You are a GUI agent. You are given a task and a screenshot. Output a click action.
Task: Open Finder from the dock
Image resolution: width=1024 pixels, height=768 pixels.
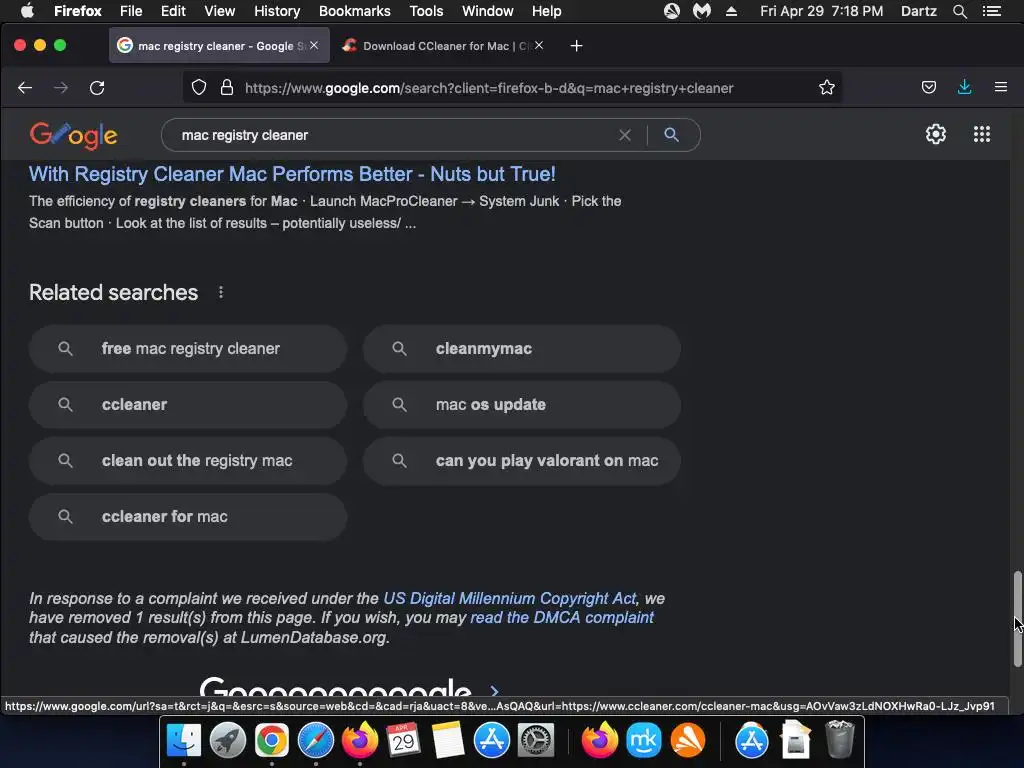tap(184, 741)
